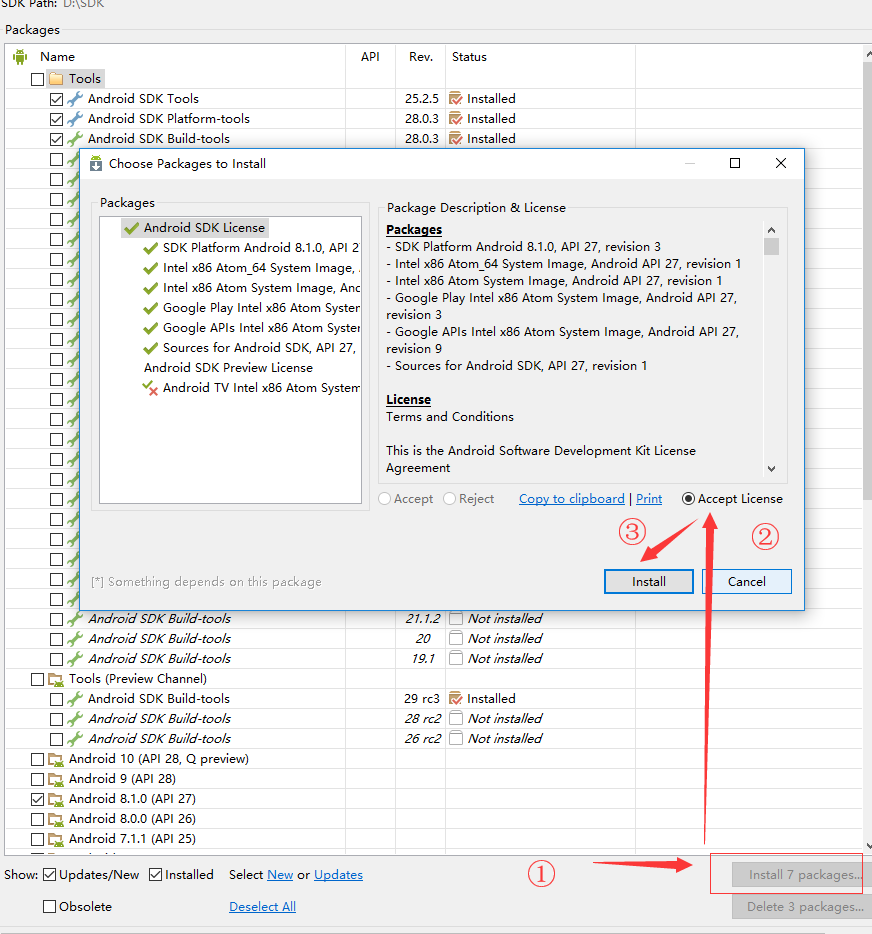Image resolution: width=872 pixels, height=934 pixels.
Task: Uncheck Android SDK Platform-tools checkbox
Action: click(57, 119)
